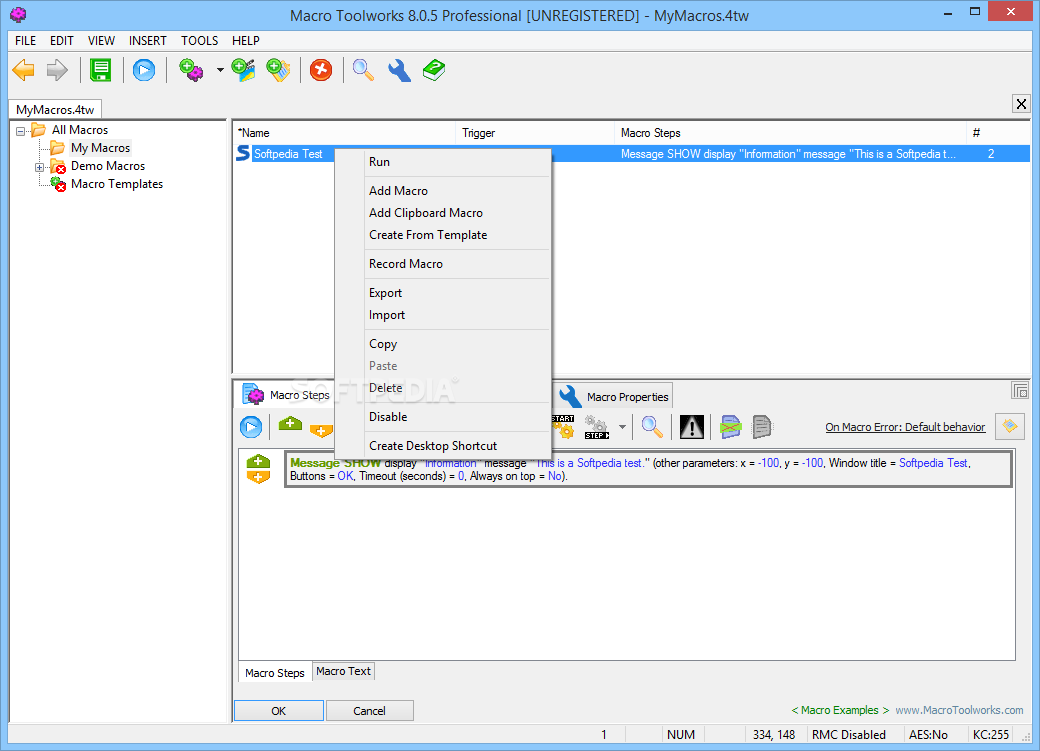Add new macro with green plus gear icon

[192, 70]
